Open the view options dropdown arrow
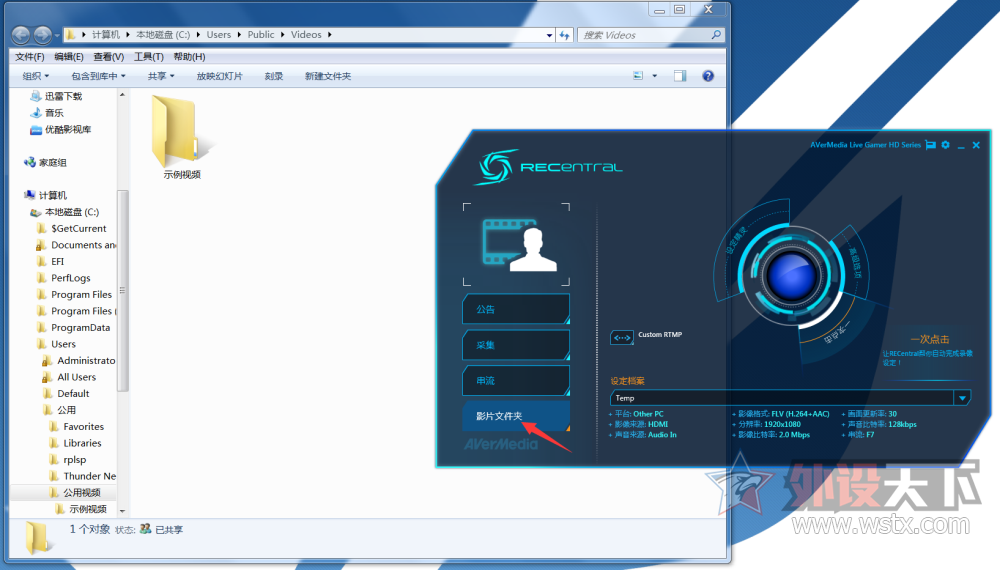This screenshot has height=570, width=1000. 654,76
